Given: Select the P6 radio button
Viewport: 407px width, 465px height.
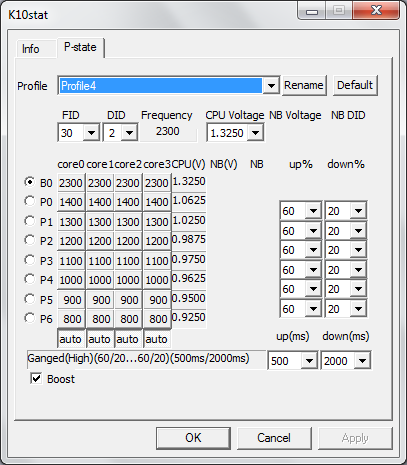Looking at the screenshot, I should point(30,318).
